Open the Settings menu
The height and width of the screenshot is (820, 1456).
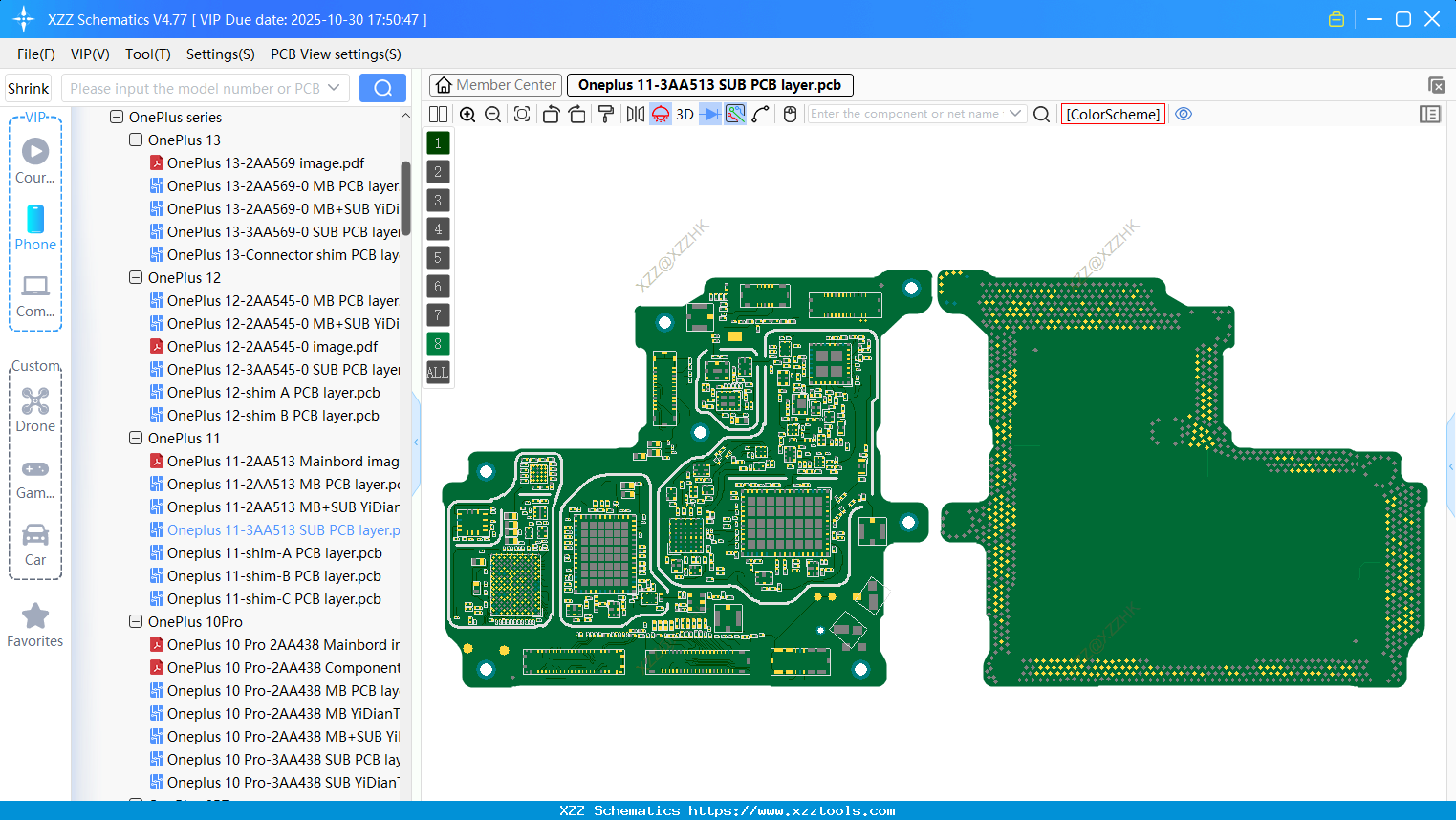point(220,54)
